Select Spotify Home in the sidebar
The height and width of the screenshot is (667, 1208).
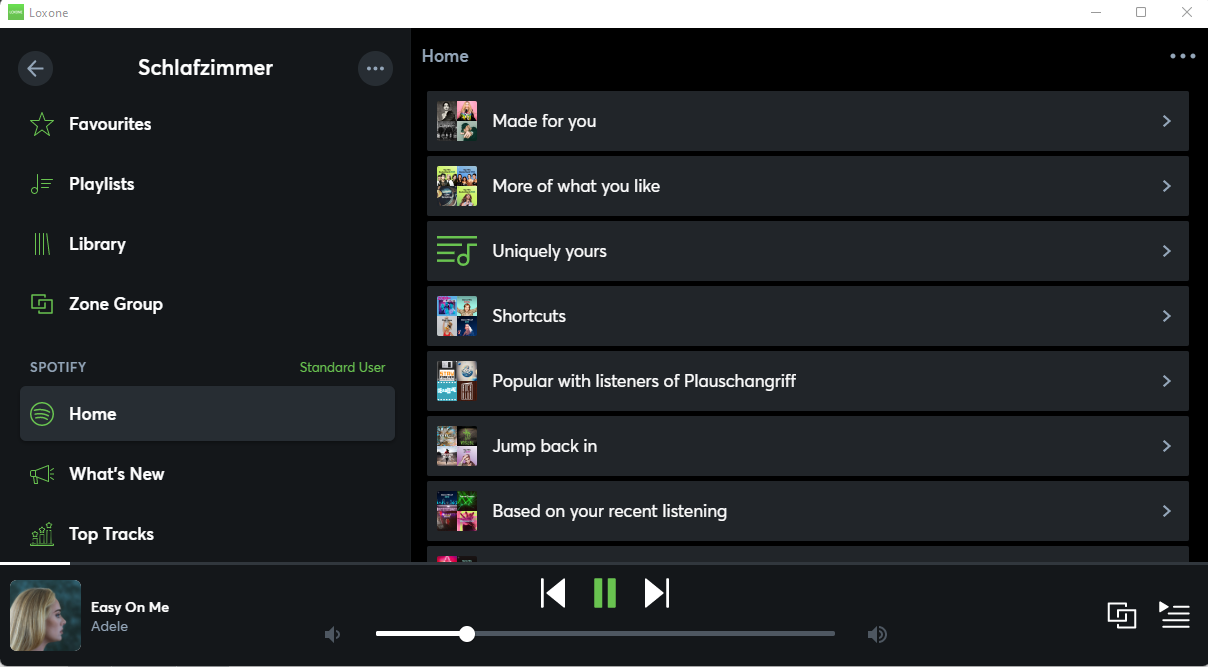point(207,414)
